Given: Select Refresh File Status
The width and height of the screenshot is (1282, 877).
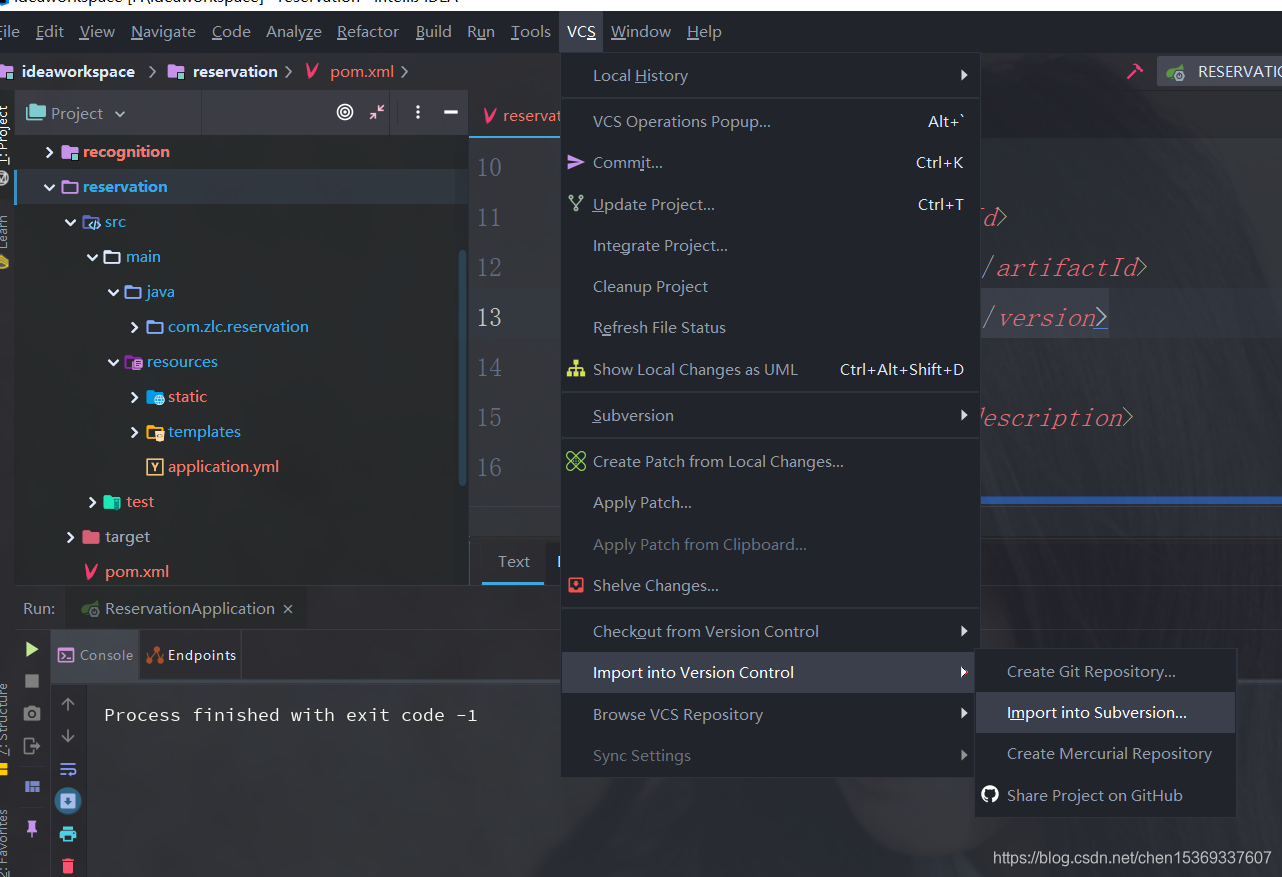Looking at the screenshot, I should tap(770, 327).
